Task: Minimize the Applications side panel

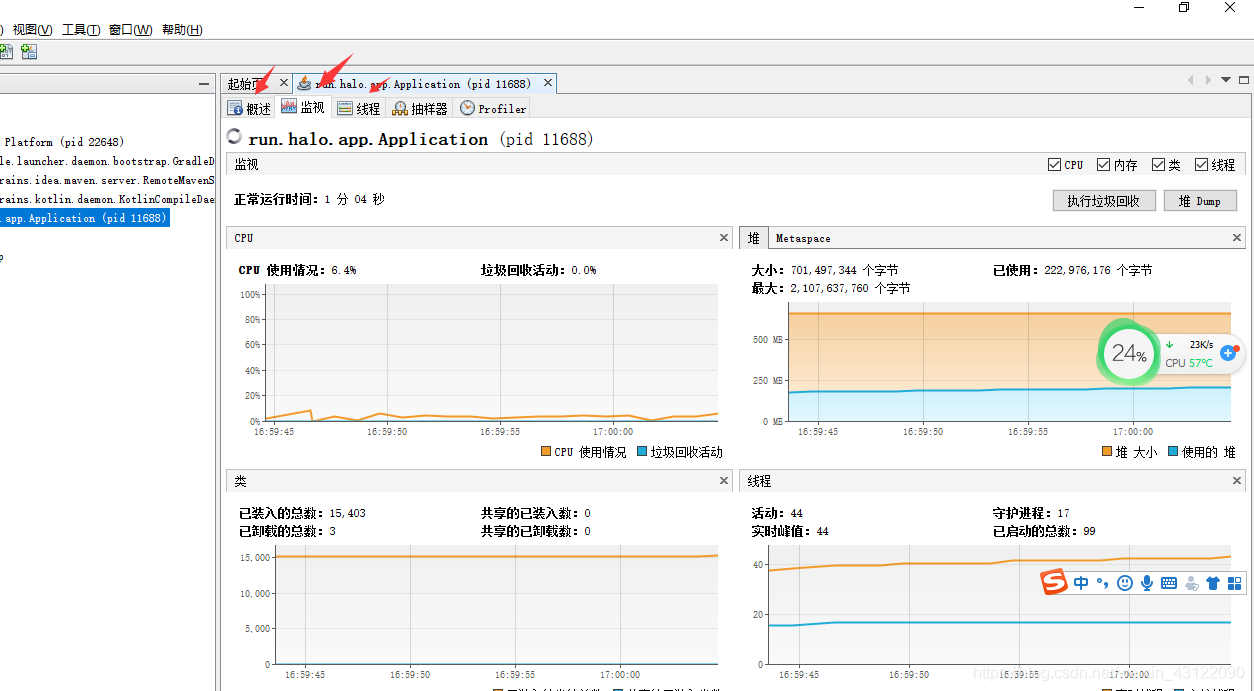Action: tap(204, 84)
